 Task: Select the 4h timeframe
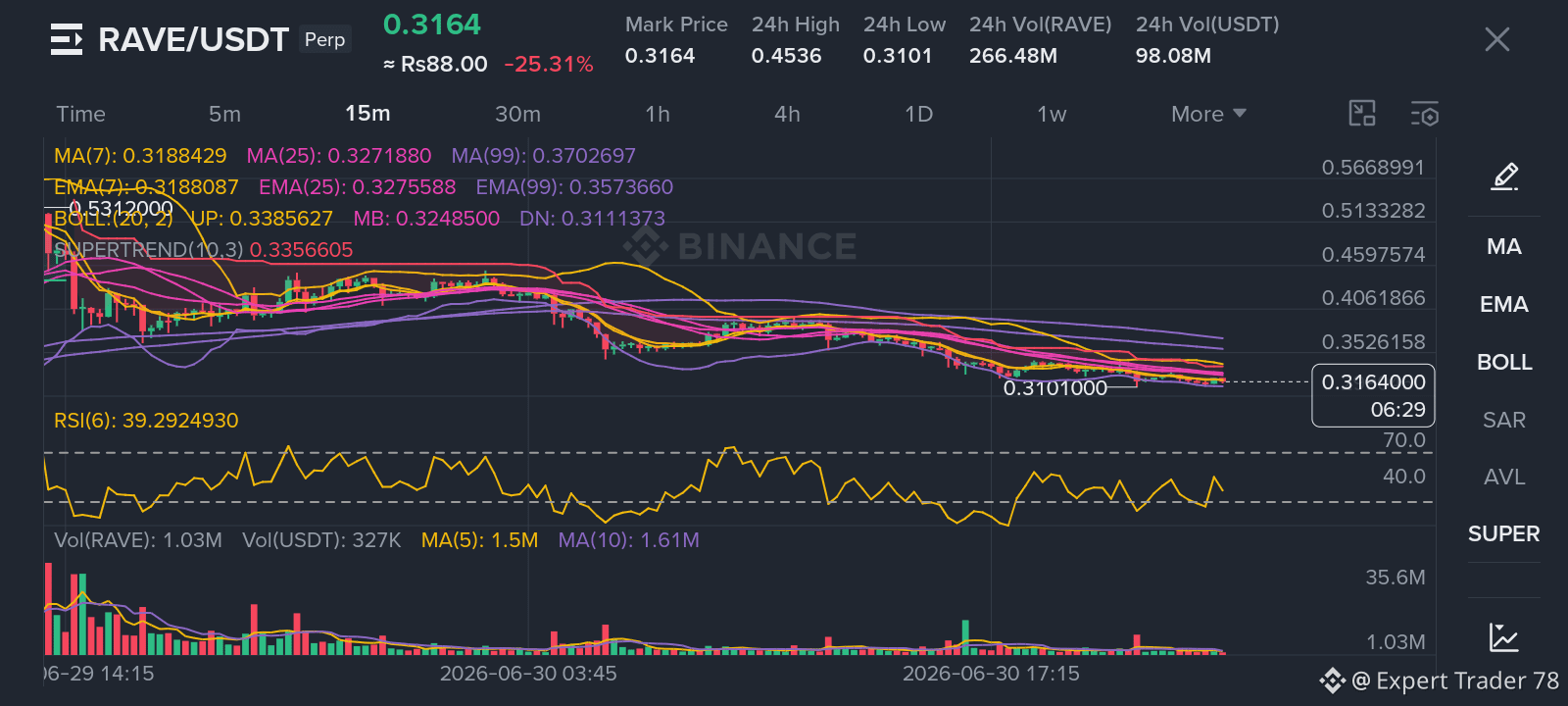787,114
